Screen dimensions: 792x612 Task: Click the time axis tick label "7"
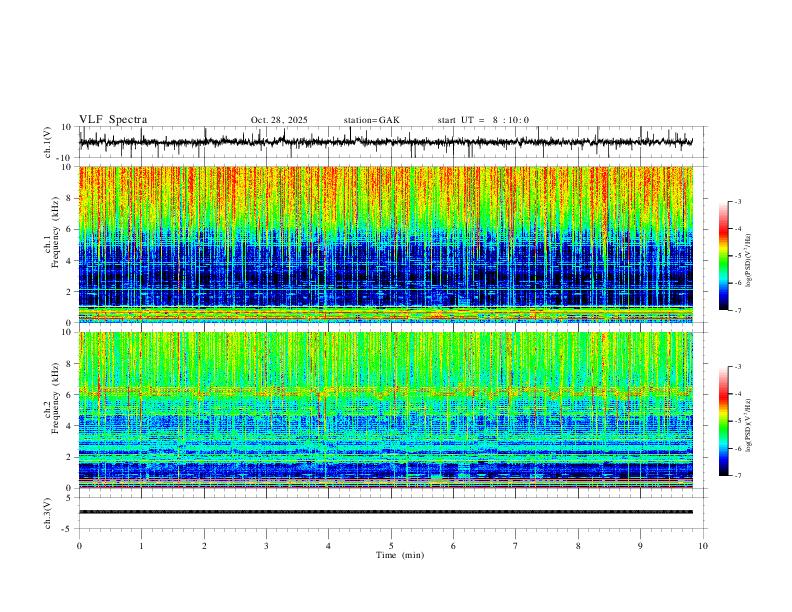click(516, 546)
